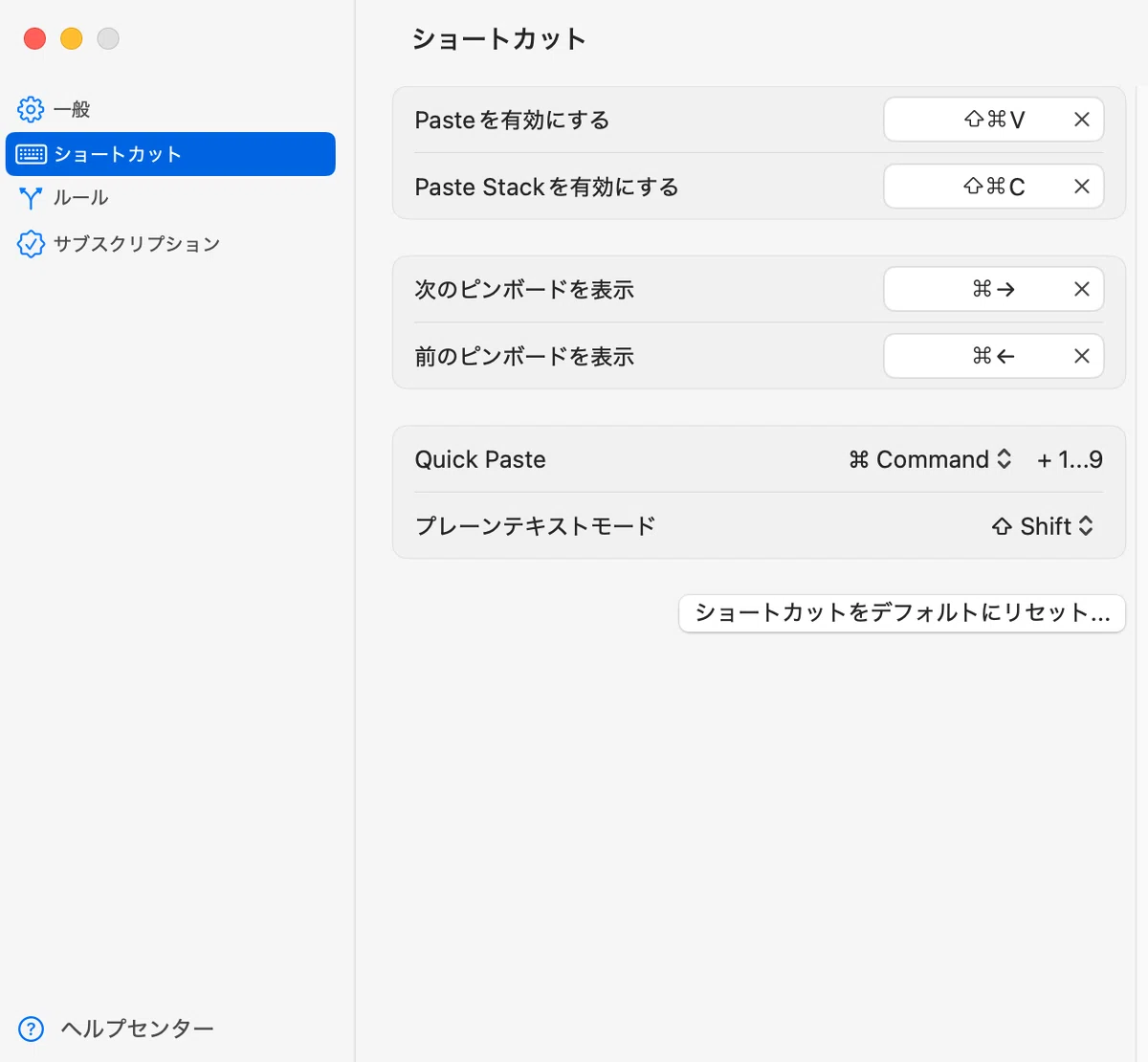Screen dimensions: 1148x1062
Task: Select the ショートカット sidebar label
Action: point(118,154)
